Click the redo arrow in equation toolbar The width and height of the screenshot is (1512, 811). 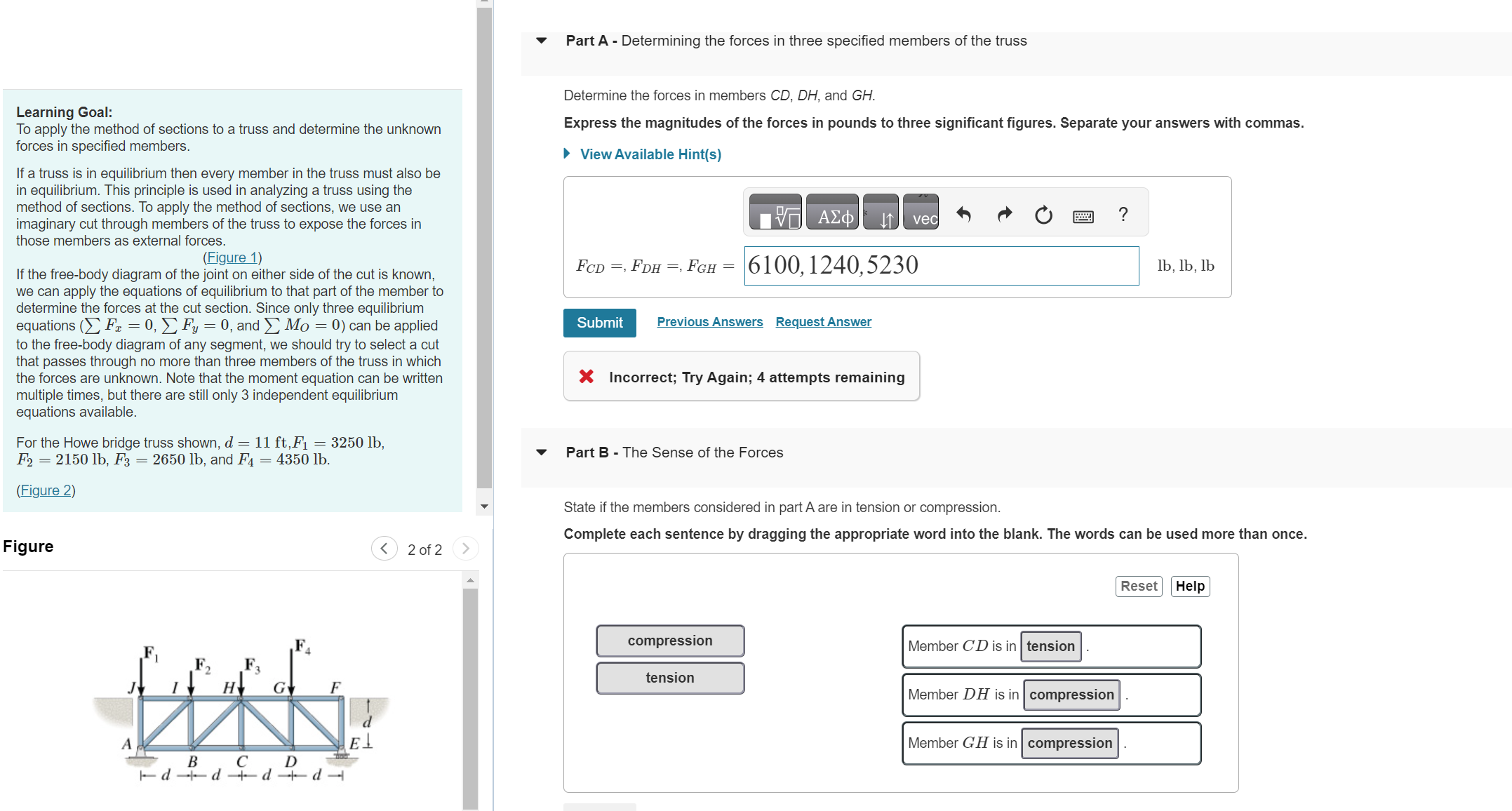[1004, 215]
